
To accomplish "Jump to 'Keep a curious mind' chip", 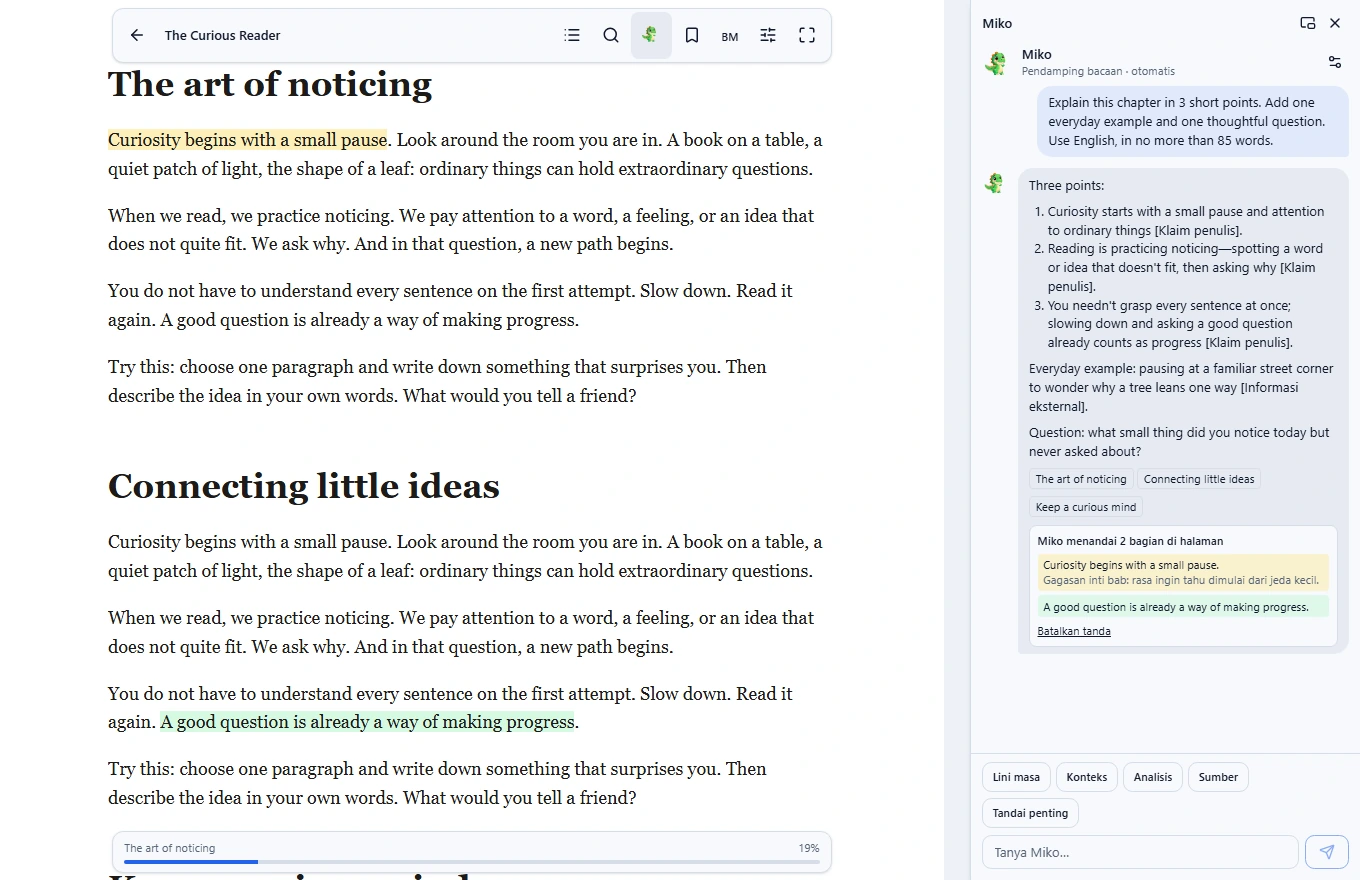I will click(1086, 507).
